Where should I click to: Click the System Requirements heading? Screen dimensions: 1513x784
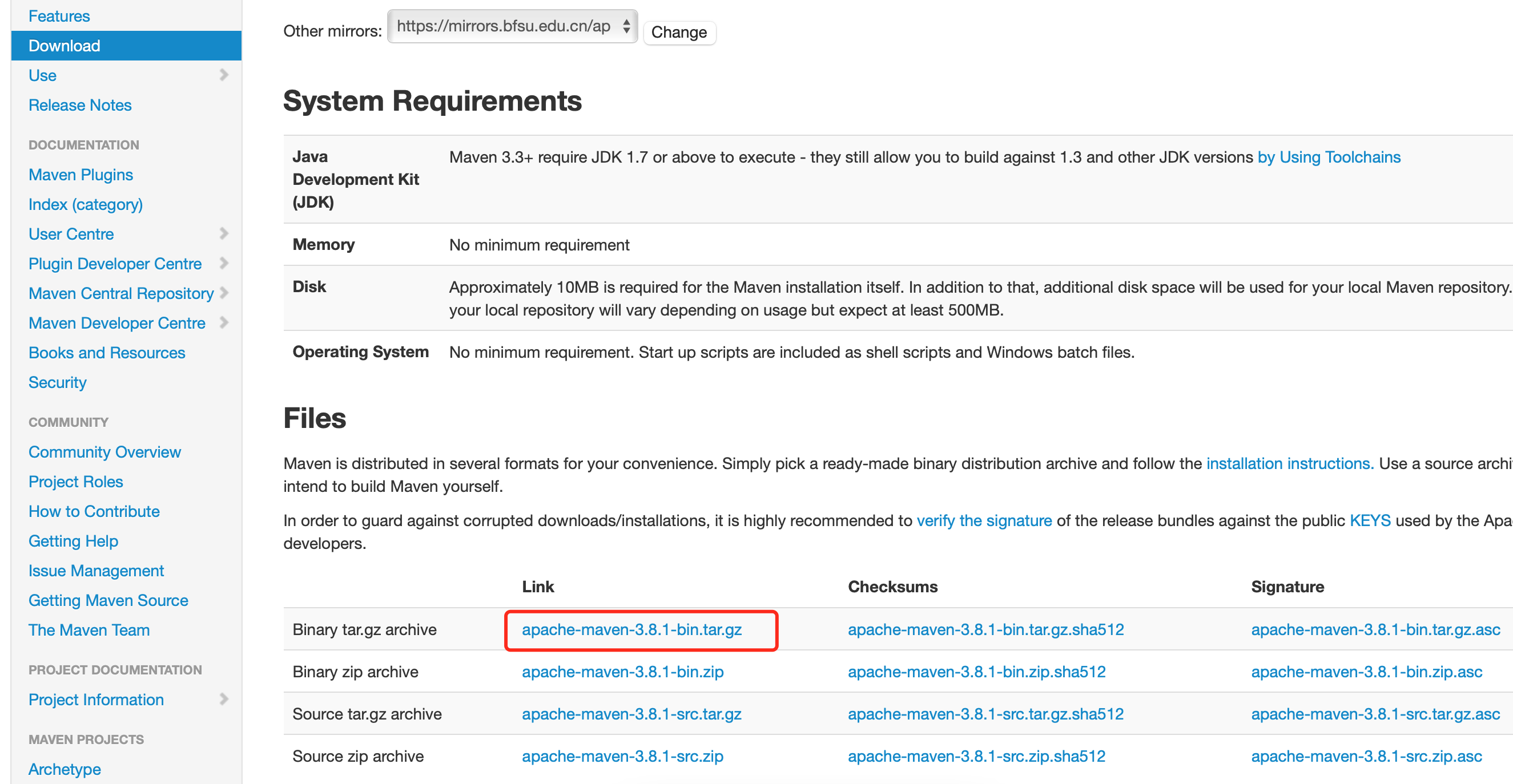(x=432, y=101)
